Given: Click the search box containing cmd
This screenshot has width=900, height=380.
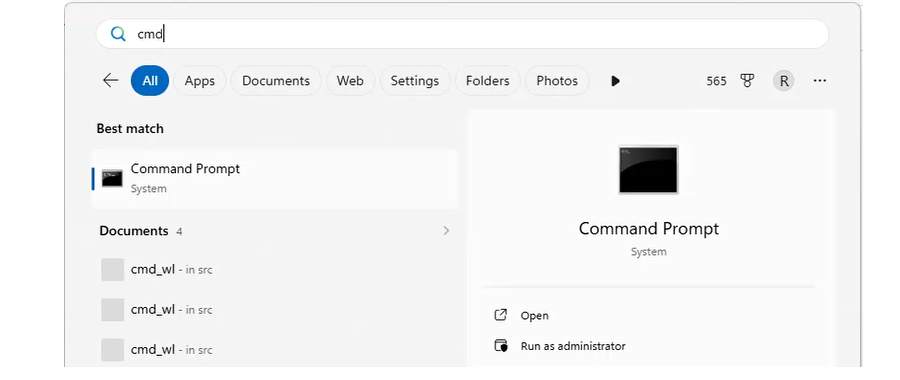Looking at the screenshot, I should point(462,34).
